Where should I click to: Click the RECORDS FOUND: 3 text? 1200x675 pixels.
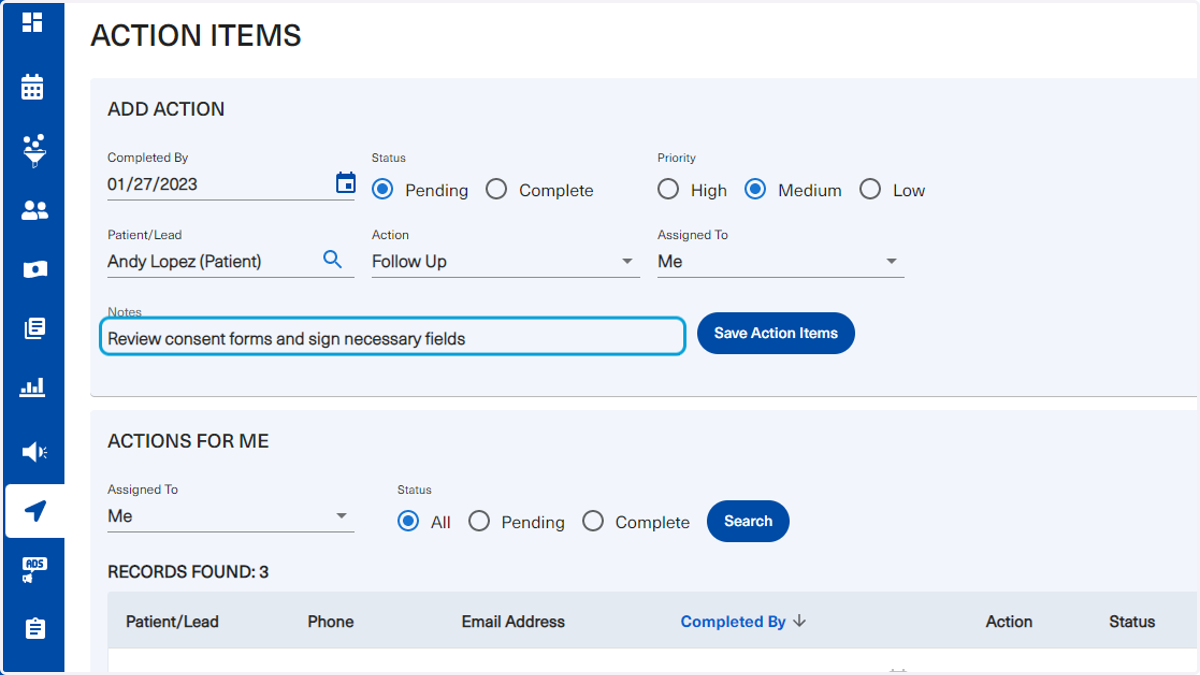click(188, 572)
